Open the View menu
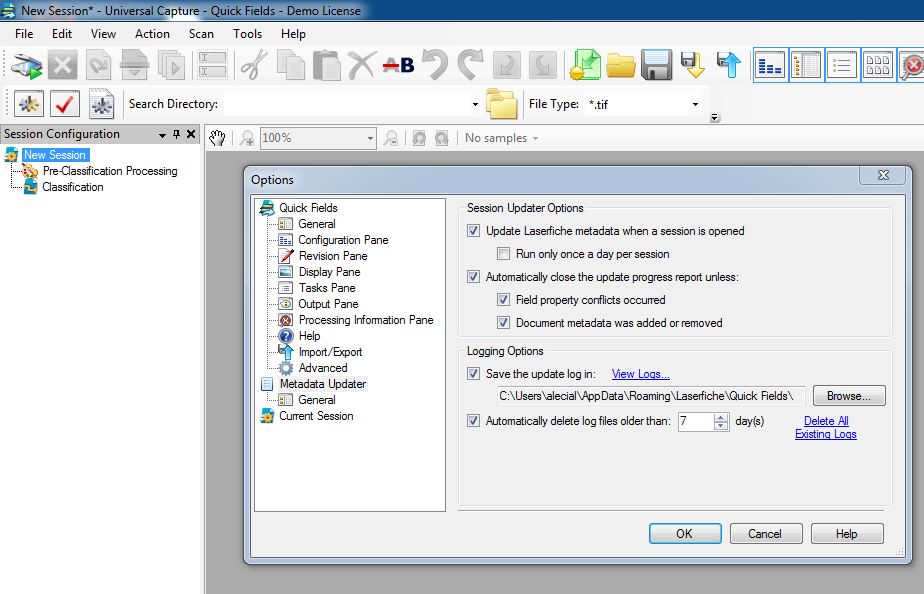 click(103, 34)
